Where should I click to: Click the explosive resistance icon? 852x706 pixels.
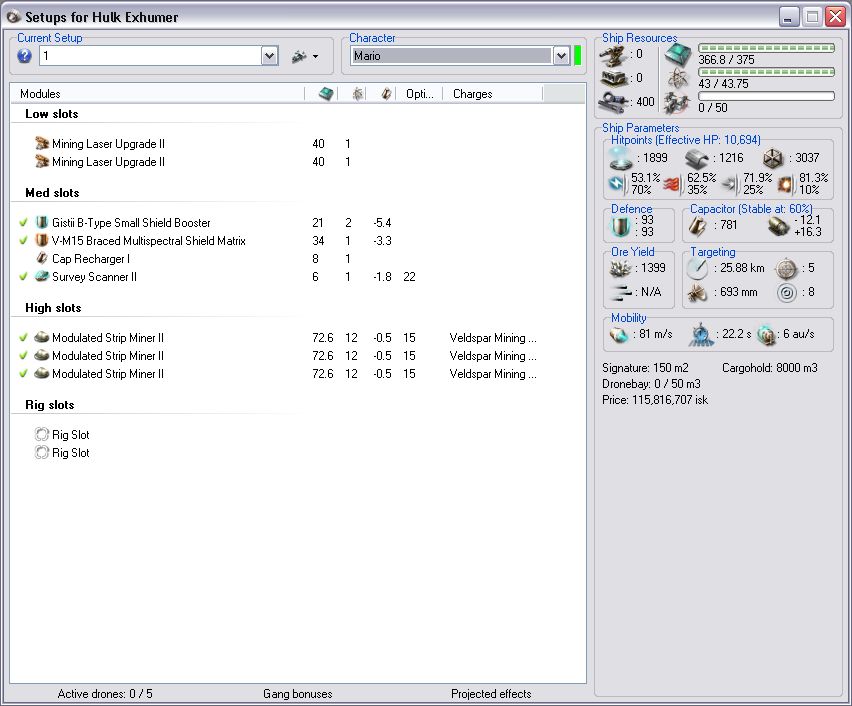click(784, 185)
